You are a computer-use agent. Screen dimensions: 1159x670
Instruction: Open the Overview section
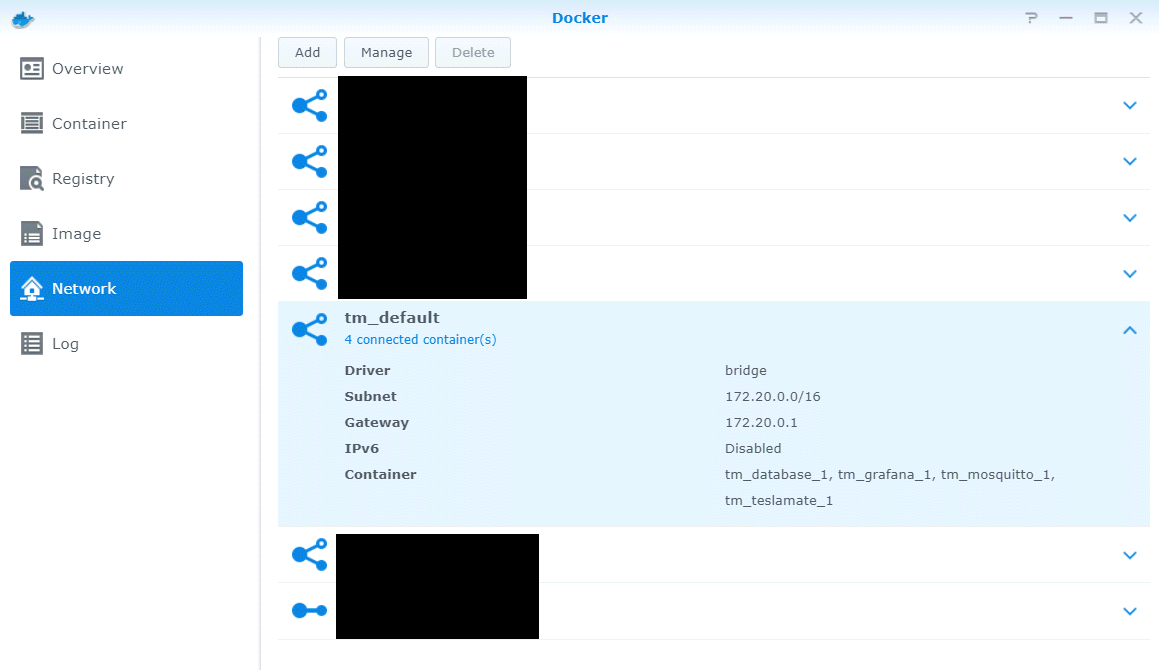click(126, 69)
